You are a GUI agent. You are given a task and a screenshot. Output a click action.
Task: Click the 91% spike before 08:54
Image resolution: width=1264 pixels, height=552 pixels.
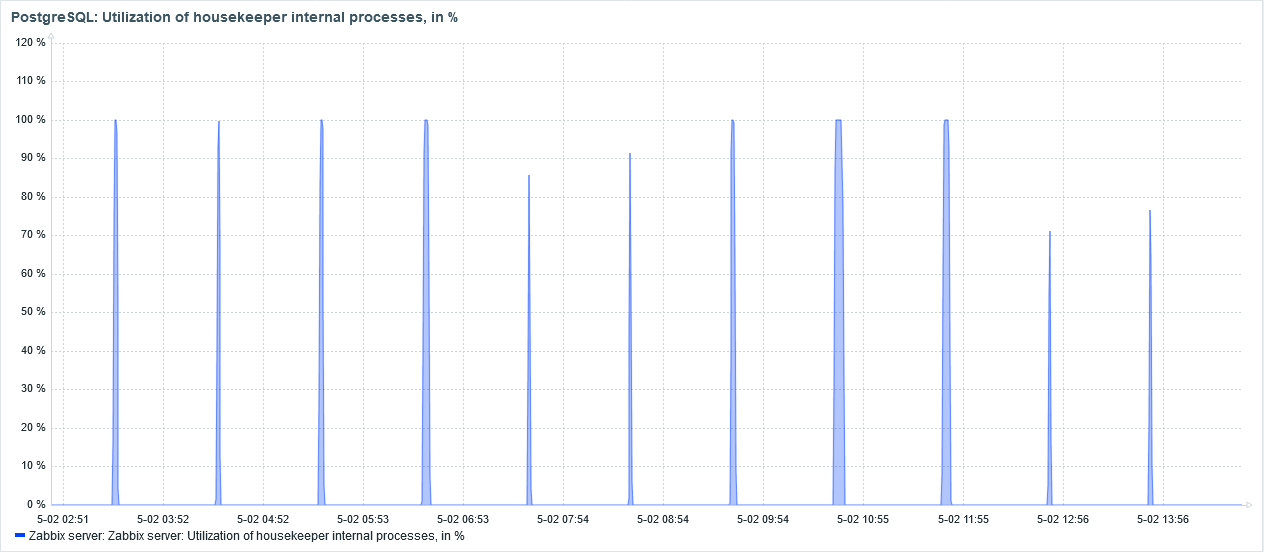[630, 329]
